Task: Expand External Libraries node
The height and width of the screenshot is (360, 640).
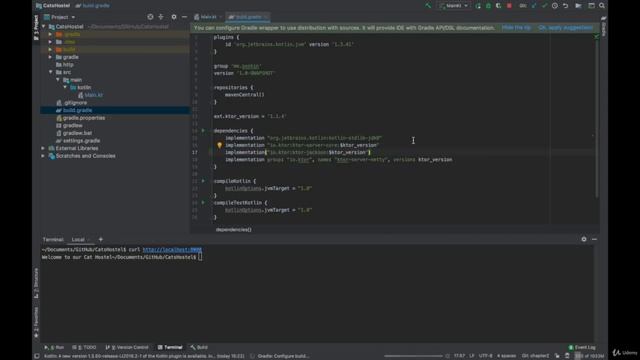Action: (43, 148)
